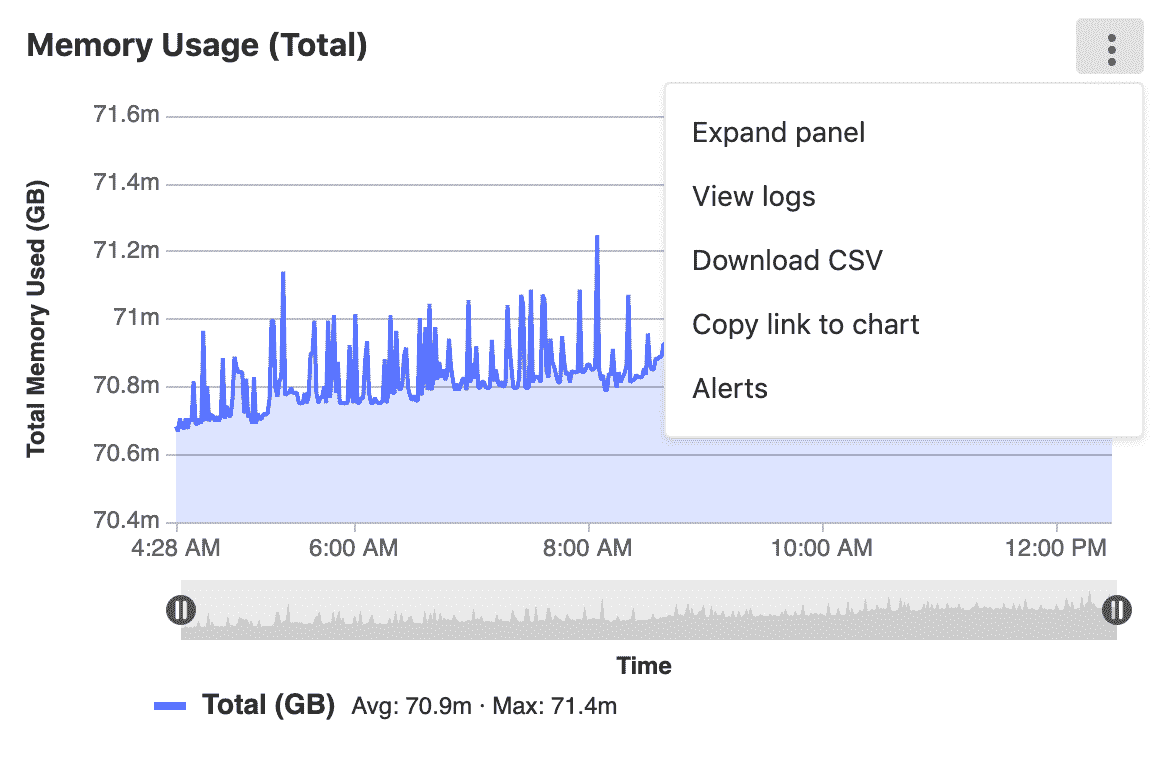This screenshot has width=1176, height=762.
Task: Click the 8:00 AM time axis label
Action: 590,548
